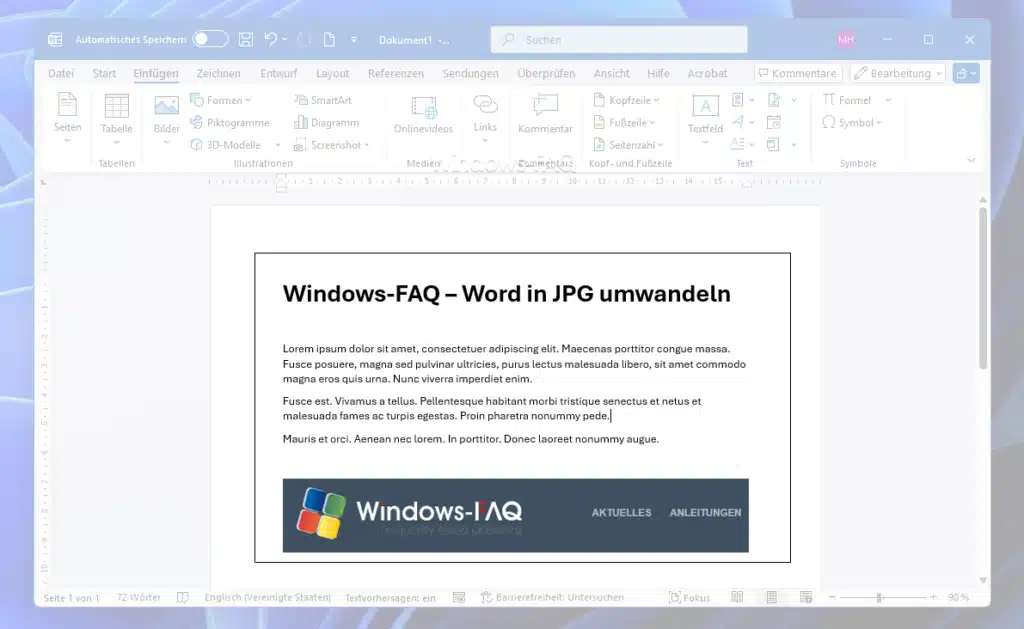
Task: Click the Suchen search field
Action: pyautogui.click(x=619, y=39)
